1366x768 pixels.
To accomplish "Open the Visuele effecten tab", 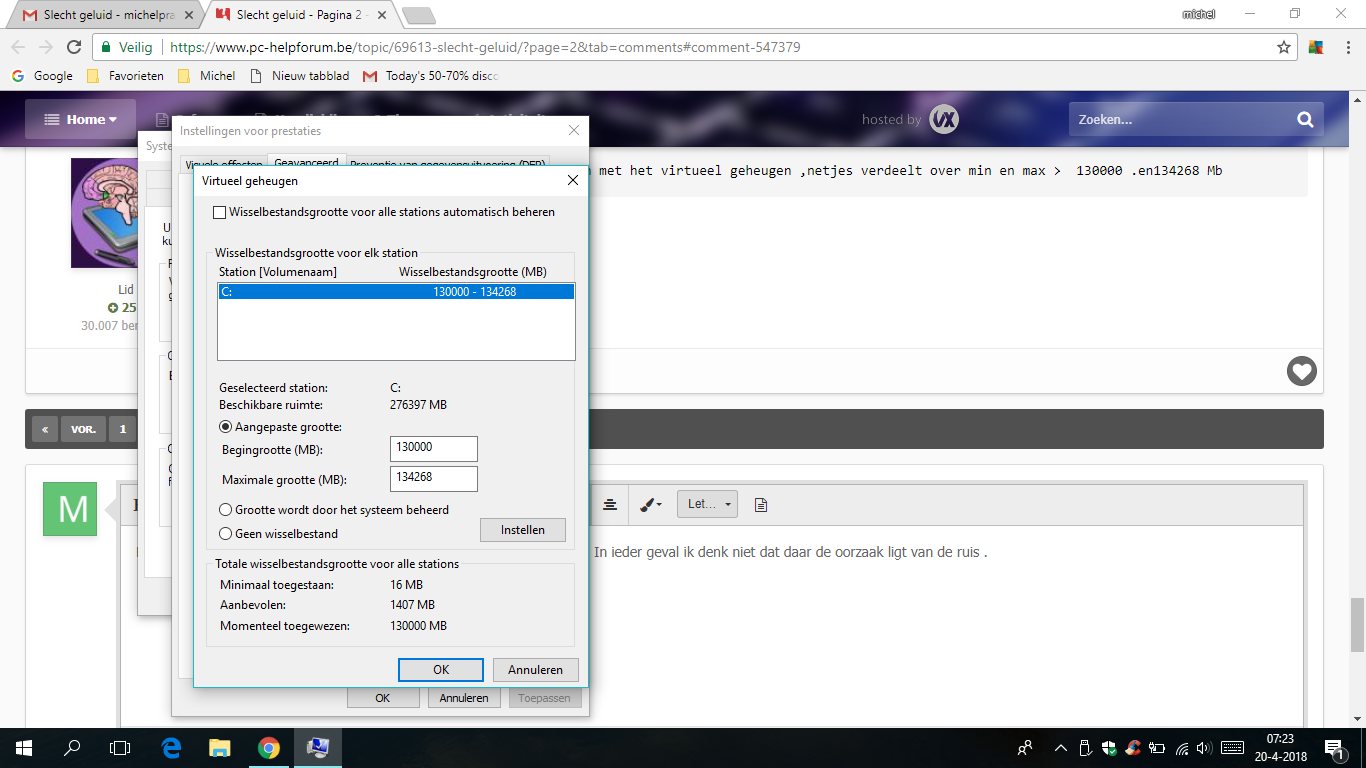I will tap(224, 163).
